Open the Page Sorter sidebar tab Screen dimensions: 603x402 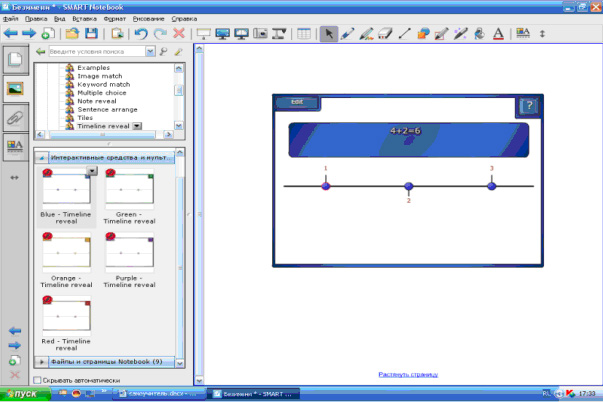(15, 60)
